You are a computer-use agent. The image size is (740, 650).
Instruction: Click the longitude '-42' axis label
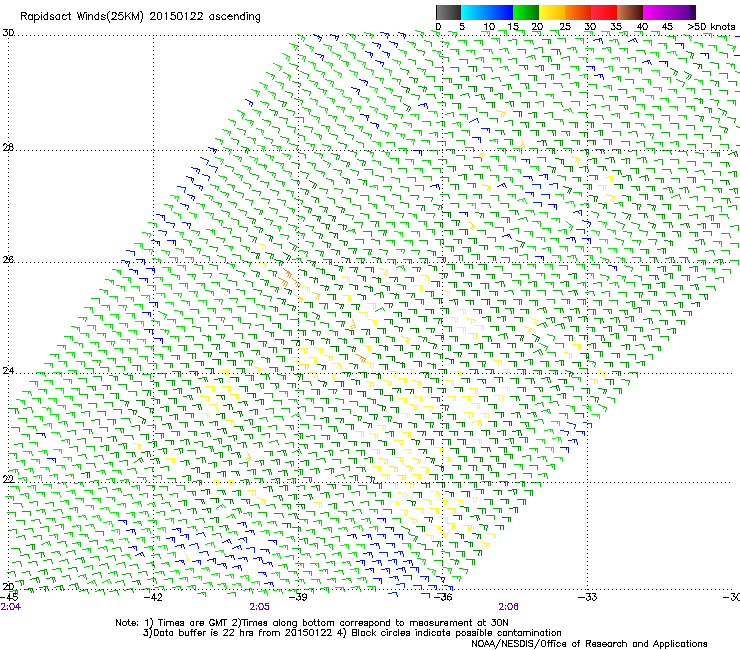point(153,597)
